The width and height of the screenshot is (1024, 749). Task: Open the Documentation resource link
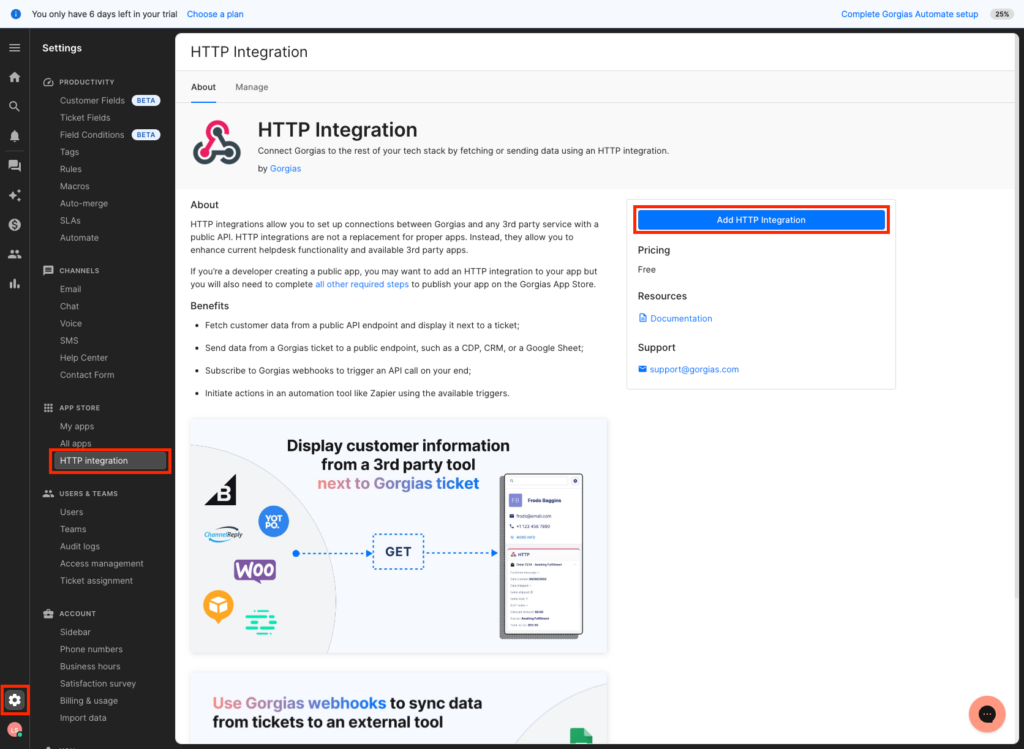pos(681,319)
